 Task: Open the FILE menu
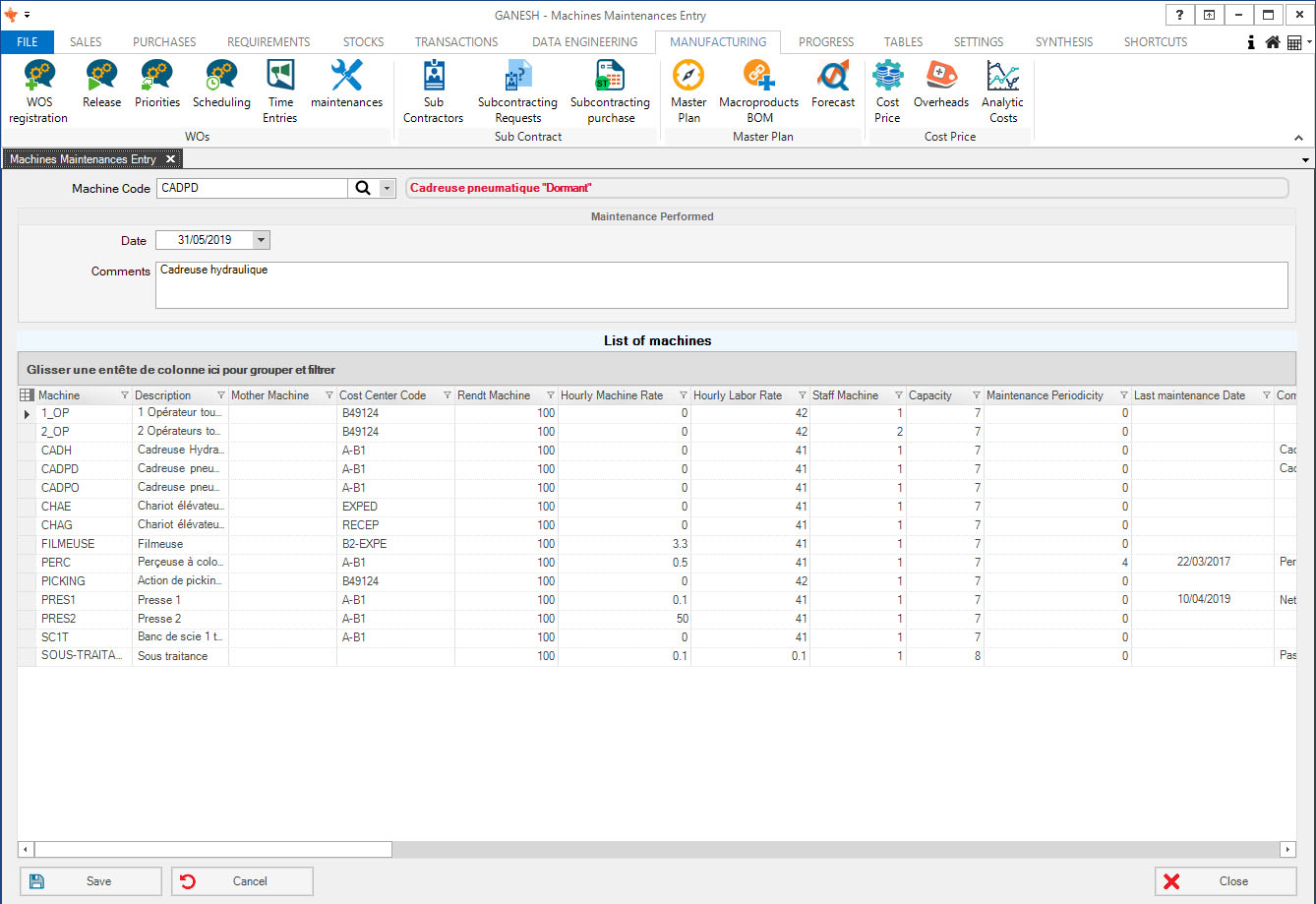pos(28,42)
